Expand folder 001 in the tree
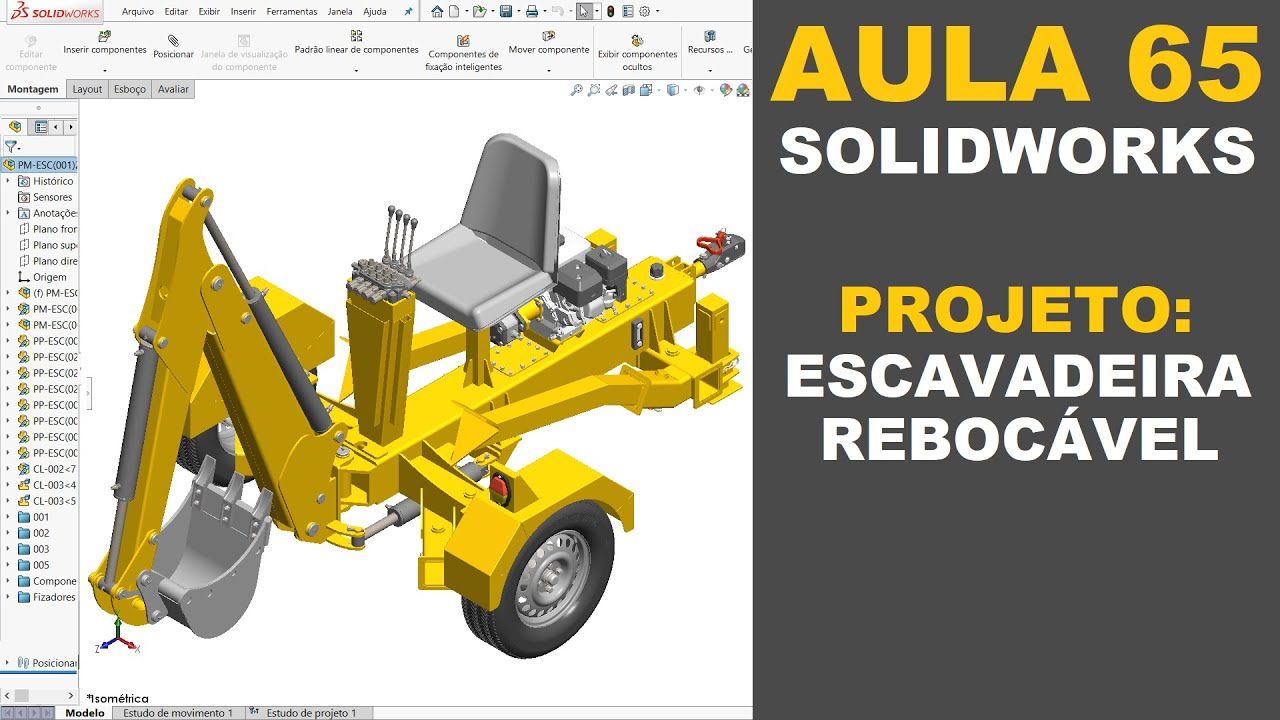 [8, 517]
